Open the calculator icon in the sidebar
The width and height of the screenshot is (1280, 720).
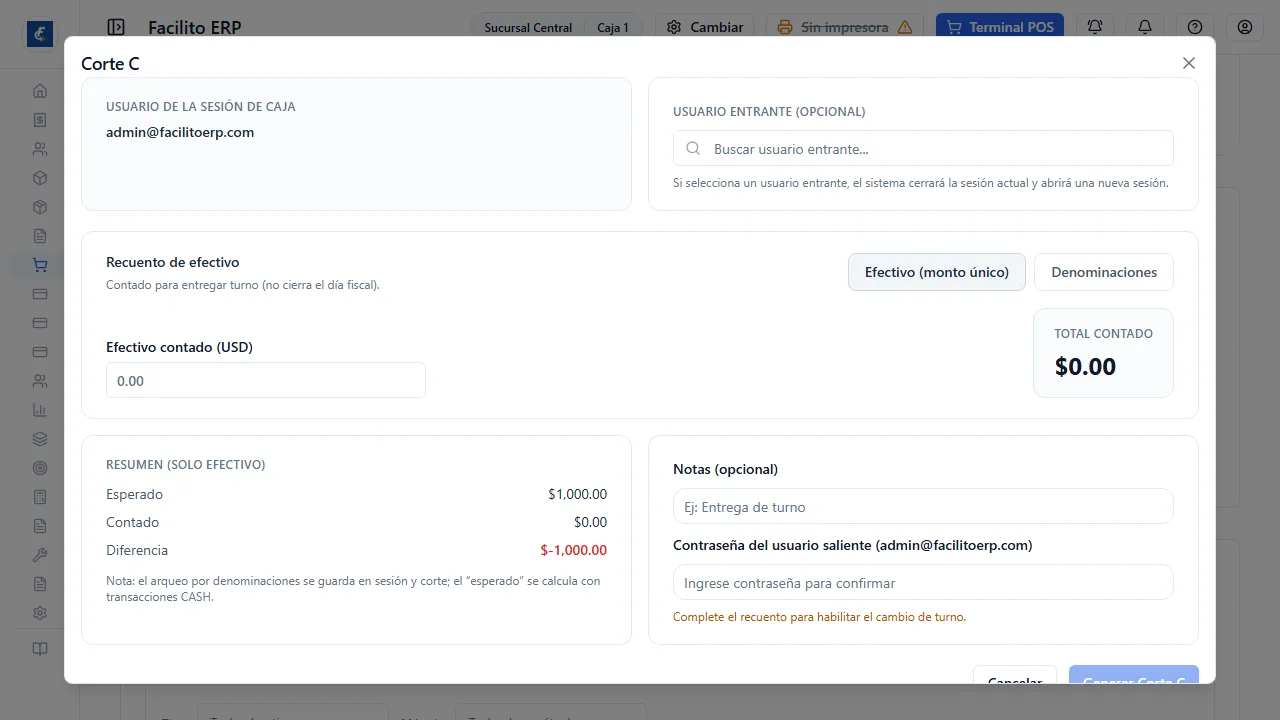(40, 497)
